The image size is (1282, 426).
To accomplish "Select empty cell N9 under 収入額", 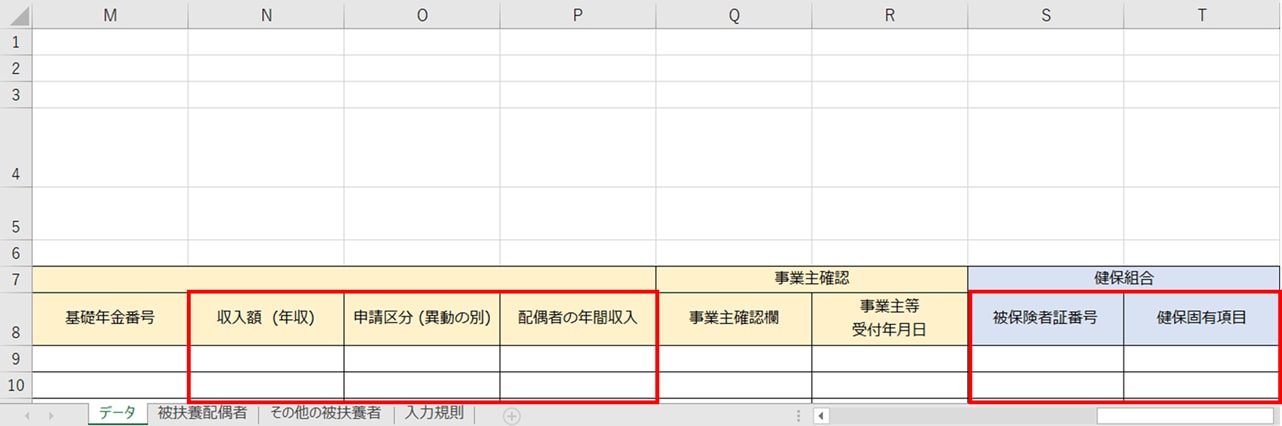I will coord(266,358).
